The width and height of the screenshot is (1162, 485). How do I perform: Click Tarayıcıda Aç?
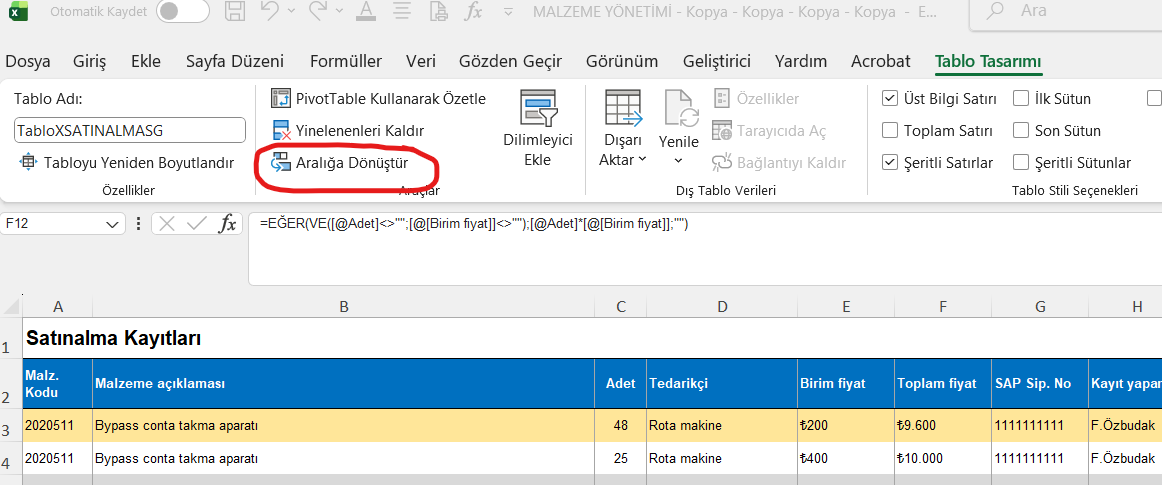(768, 131)
